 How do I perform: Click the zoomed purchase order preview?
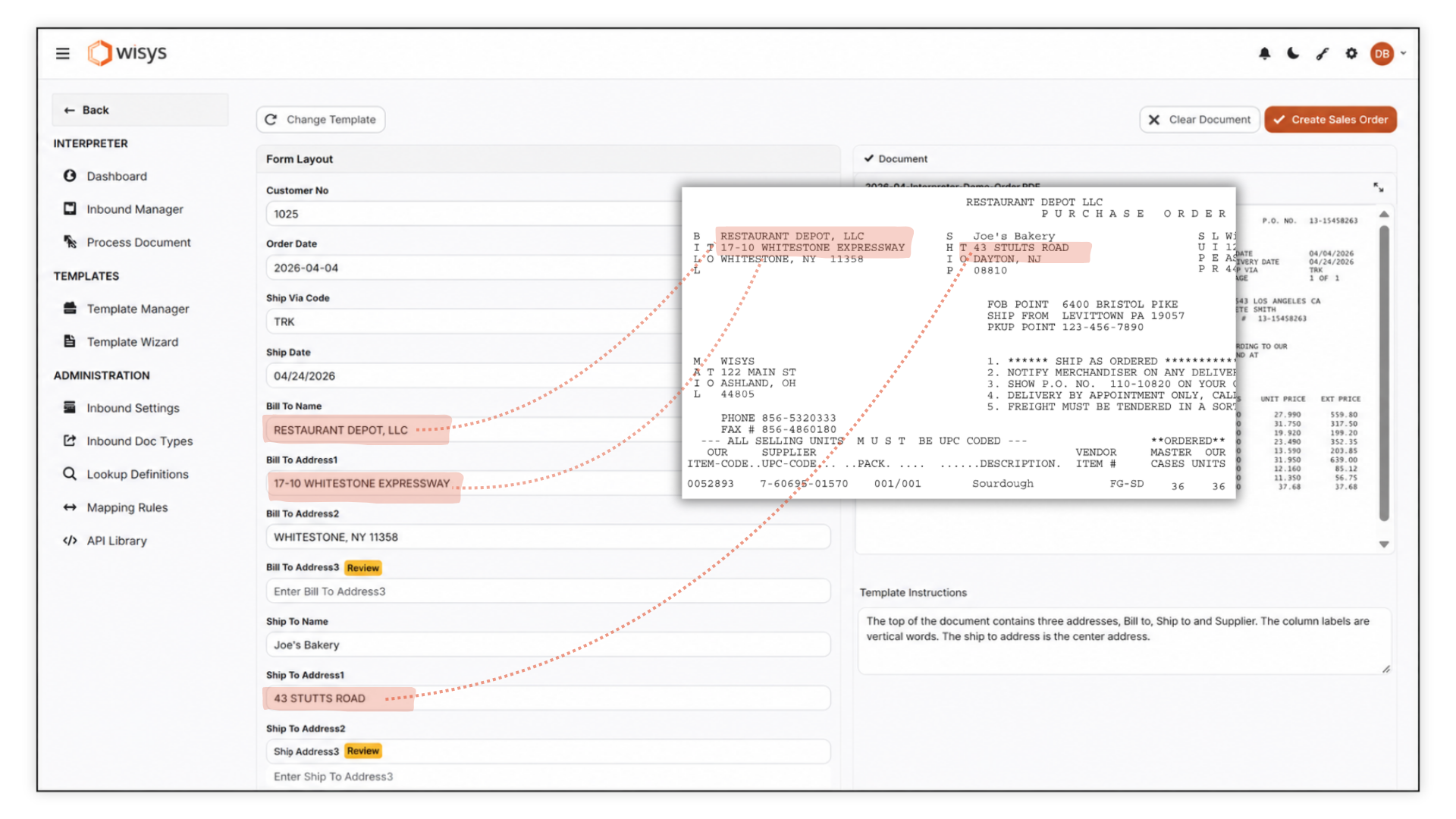pyautogui.click(x=959, y=343)
